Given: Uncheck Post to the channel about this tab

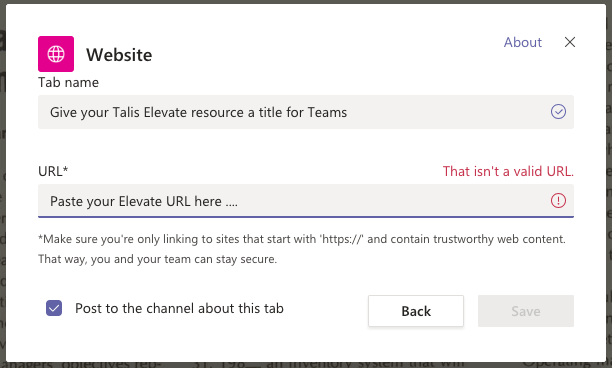Looking at the screenshot, I should tap(54, 308).
